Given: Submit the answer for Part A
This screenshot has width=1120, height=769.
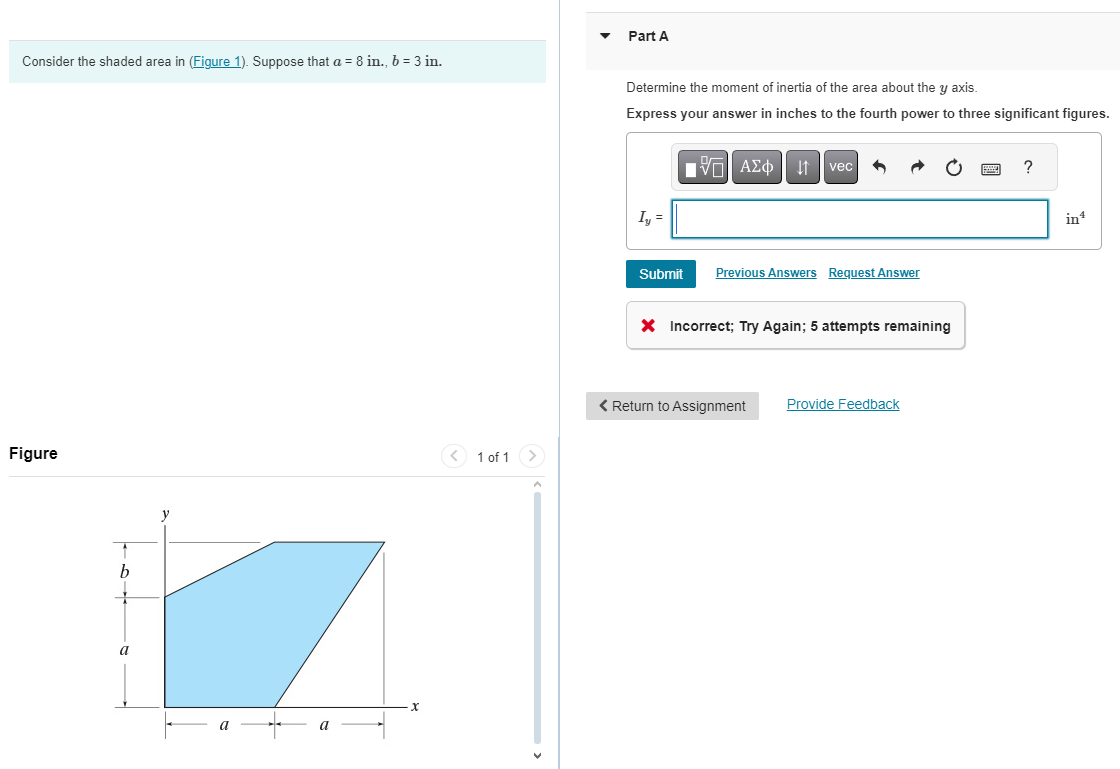Looking at the screenshot, I should pos(660,273).
